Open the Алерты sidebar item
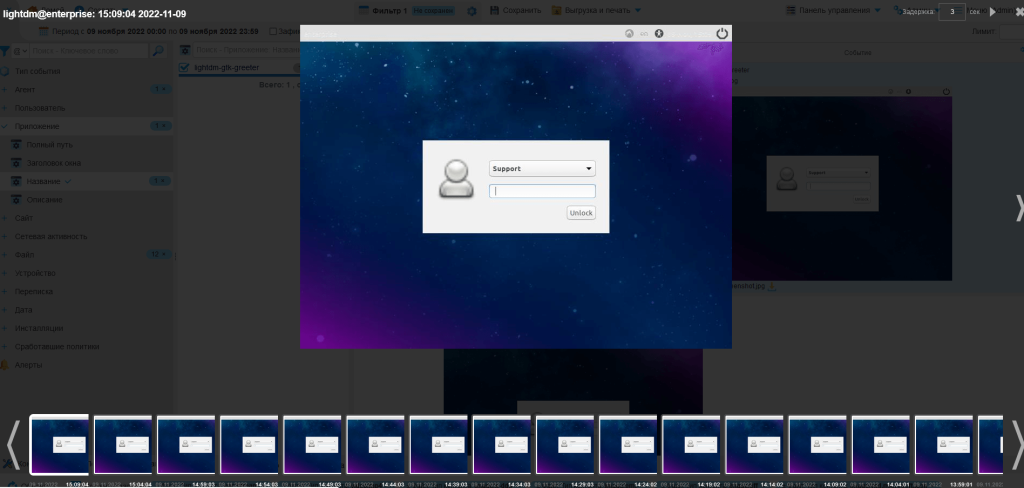The width and height of the screenshot is (1024, 488). coord(28,365)
